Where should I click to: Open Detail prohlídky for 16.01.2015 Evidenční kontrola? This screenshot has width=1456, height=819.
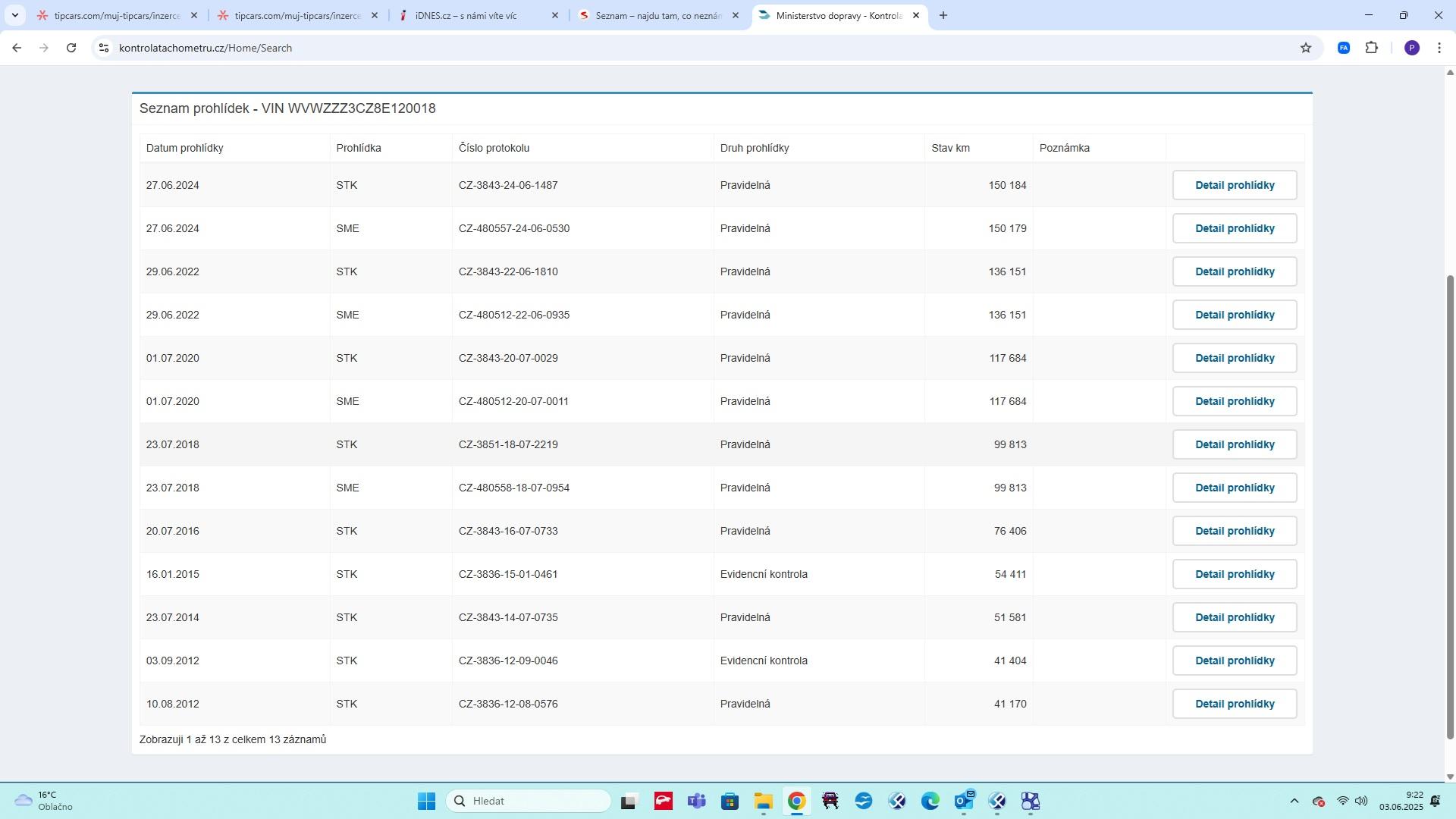coord(1234,574)
